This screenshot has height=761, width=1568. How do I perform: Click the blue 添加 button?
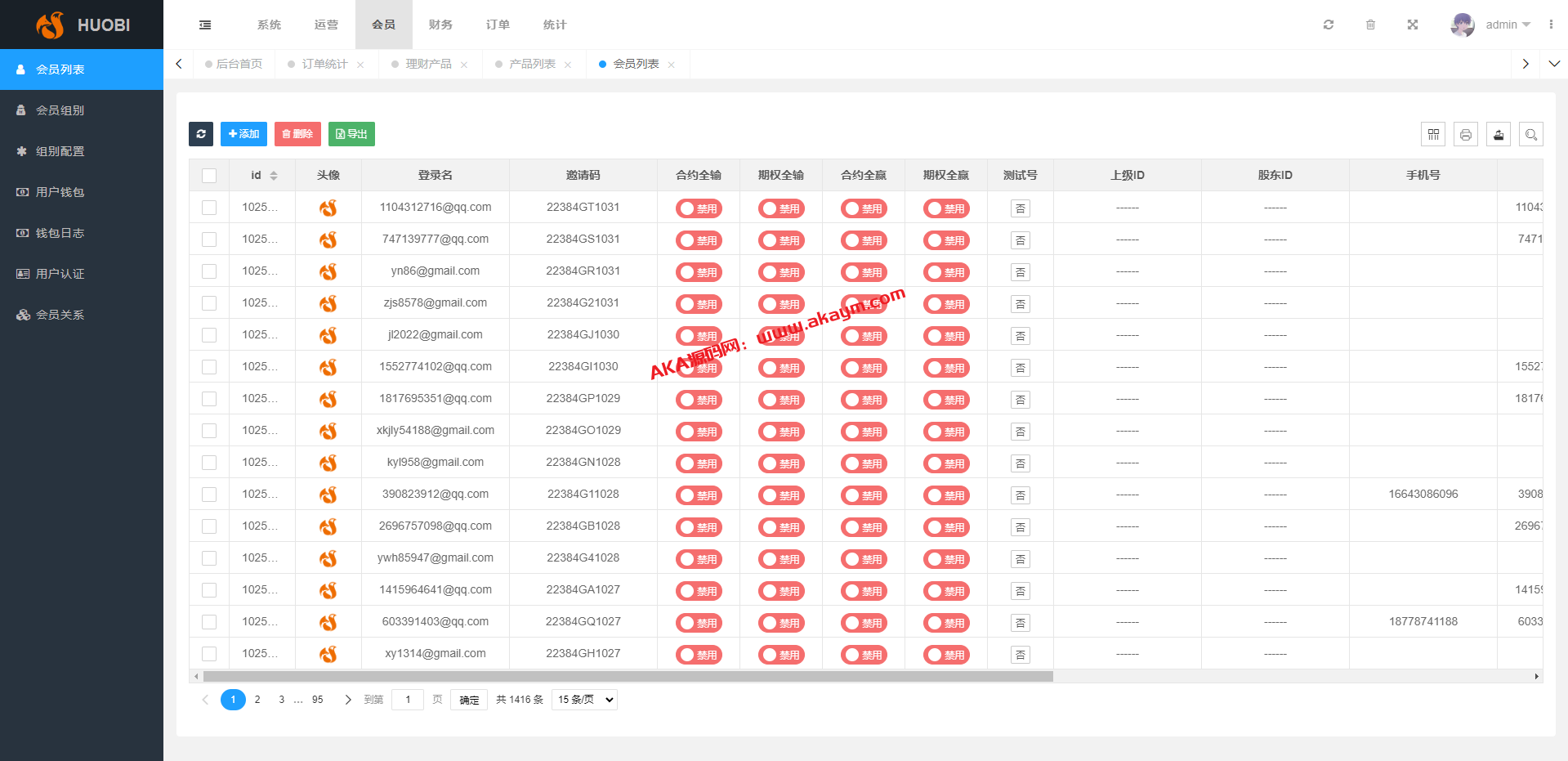pos(243,134)
